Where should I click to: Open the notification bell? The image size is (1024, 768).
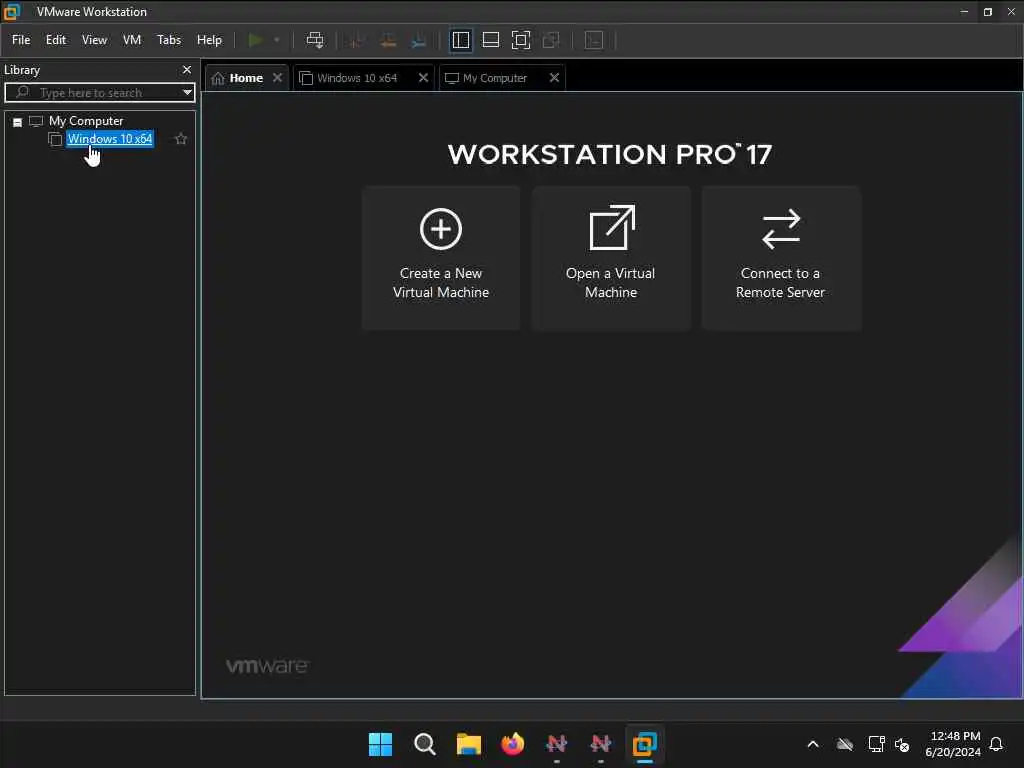click(x=996, y=744)
